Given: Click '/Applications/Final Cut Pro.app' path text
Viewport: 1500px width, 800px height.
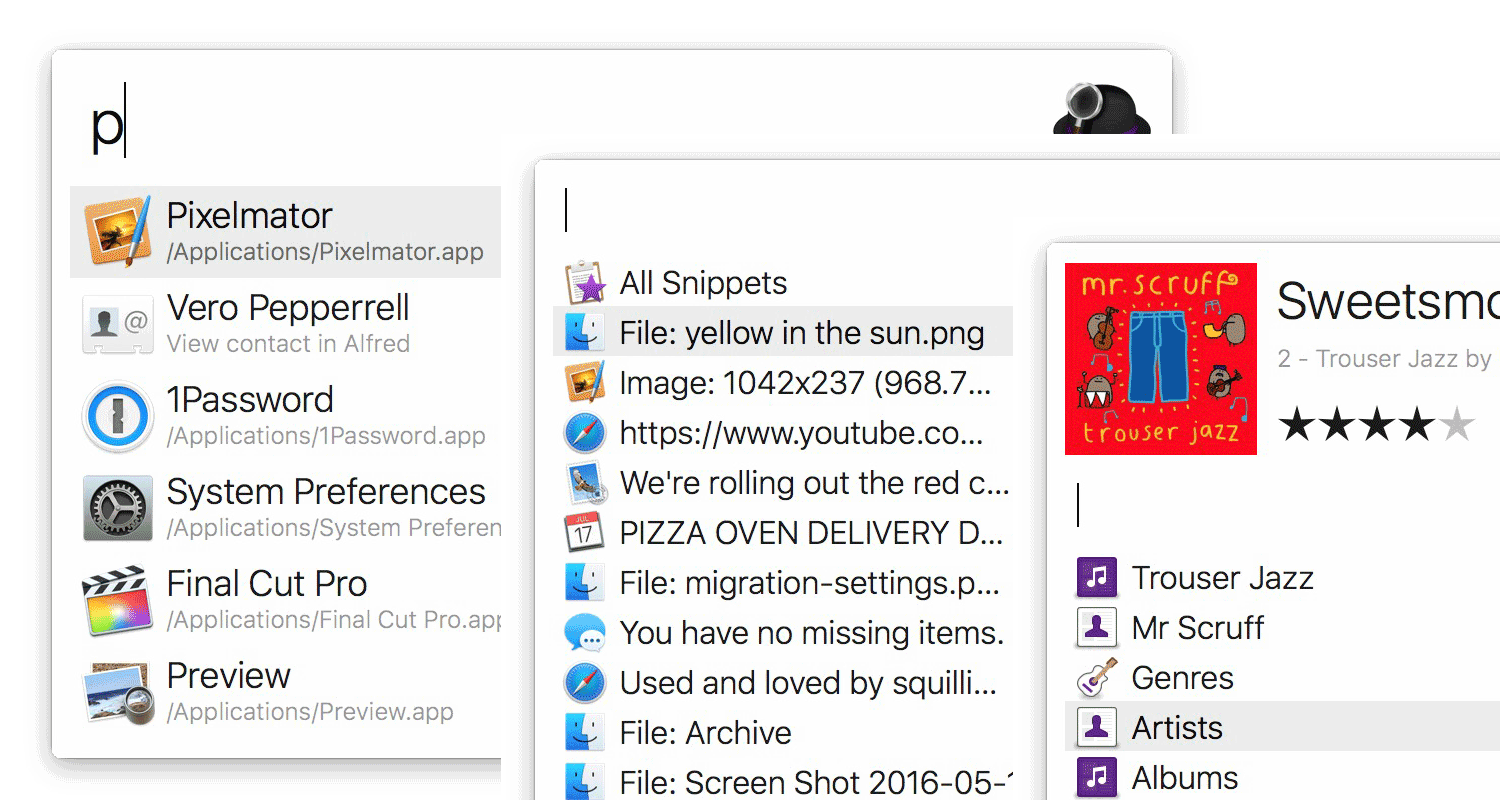Looking at the screenshot, I should 334,620.
